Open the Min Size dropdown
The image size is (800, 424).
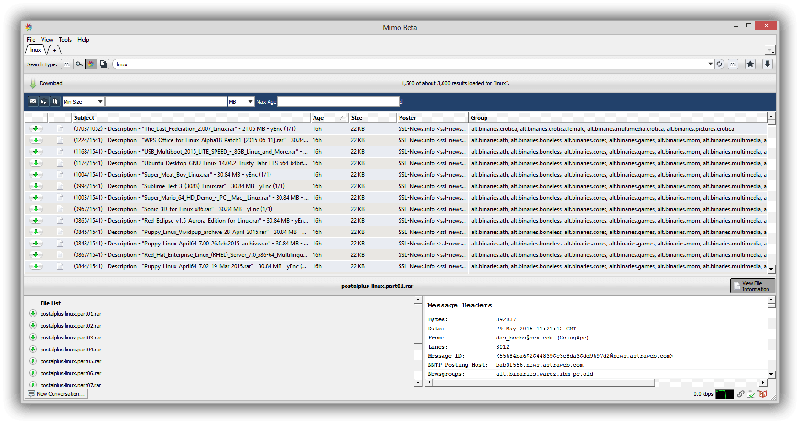pyautogui.click(x=83, y=102)
